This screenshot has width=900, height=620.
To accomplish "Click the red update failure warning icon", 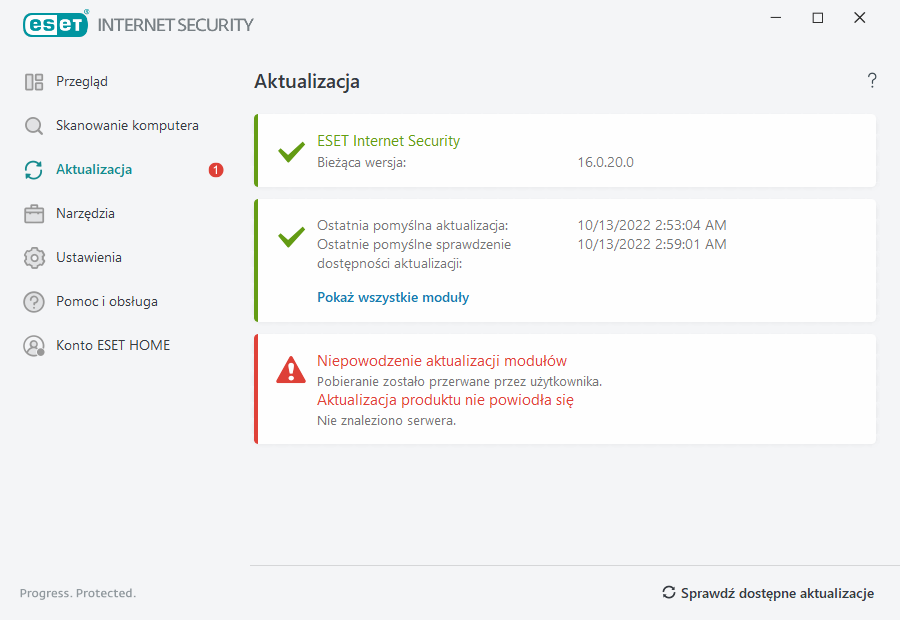I will (x=291, y=370).
